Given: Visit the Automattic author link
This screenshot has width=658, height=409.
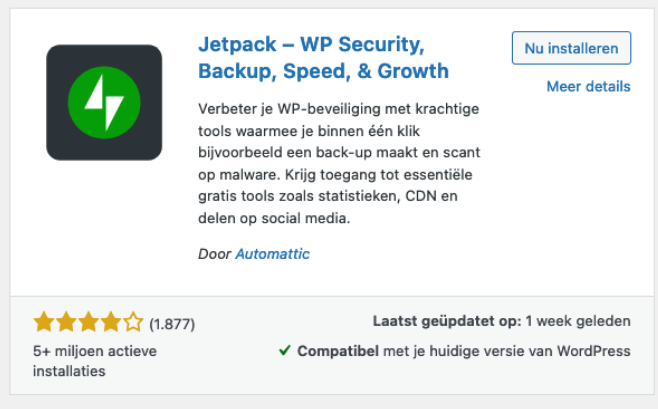Looking at the screenshot, I should coord(272,254).
